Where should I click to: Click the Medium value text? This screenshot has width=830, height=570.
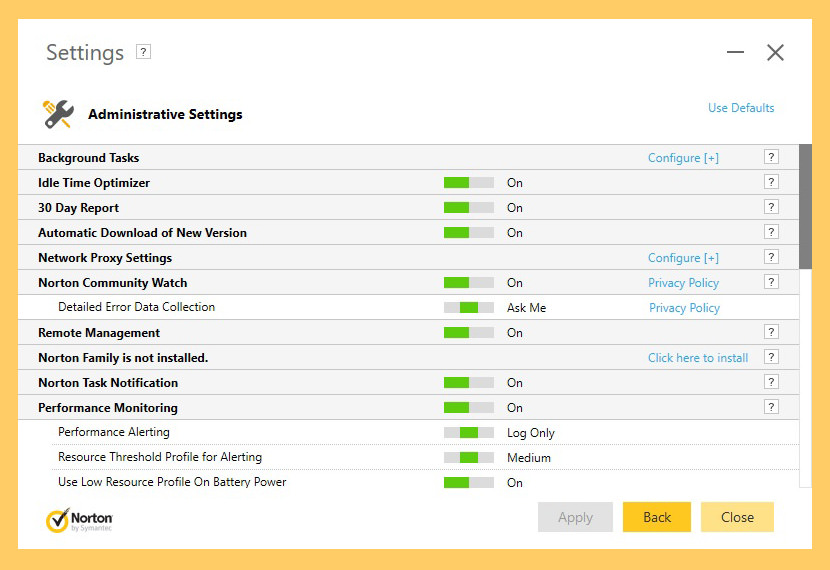pos(529,458)
